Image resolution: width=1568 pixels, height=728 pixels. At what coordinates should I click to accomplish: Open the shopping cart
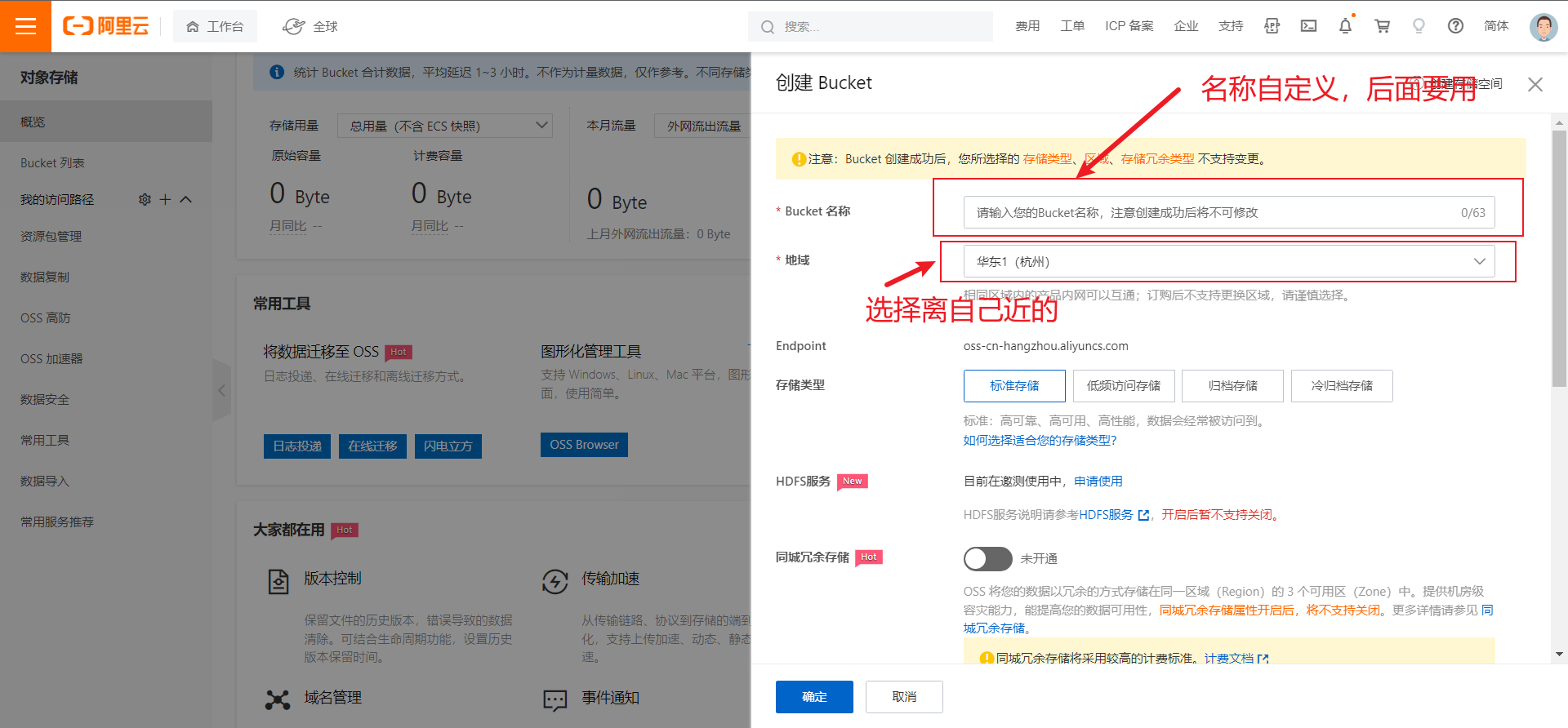tap(1382, 26)
